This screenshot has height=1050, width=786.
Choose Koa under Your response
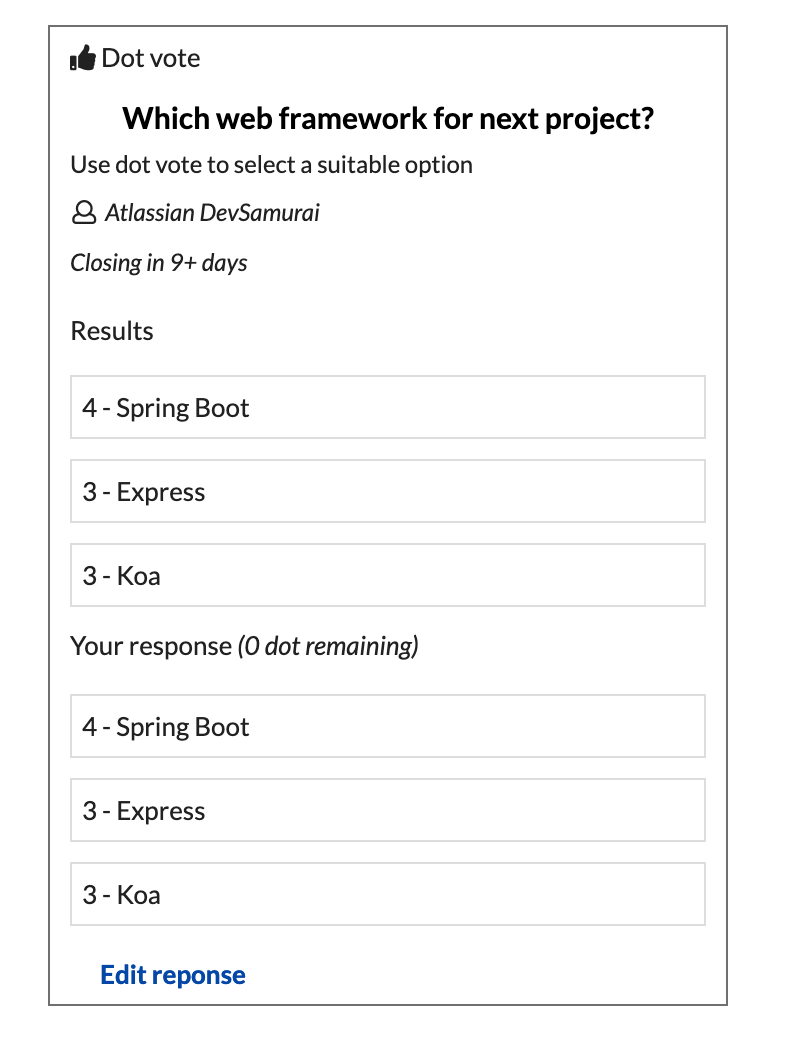[x=388, y=894]
